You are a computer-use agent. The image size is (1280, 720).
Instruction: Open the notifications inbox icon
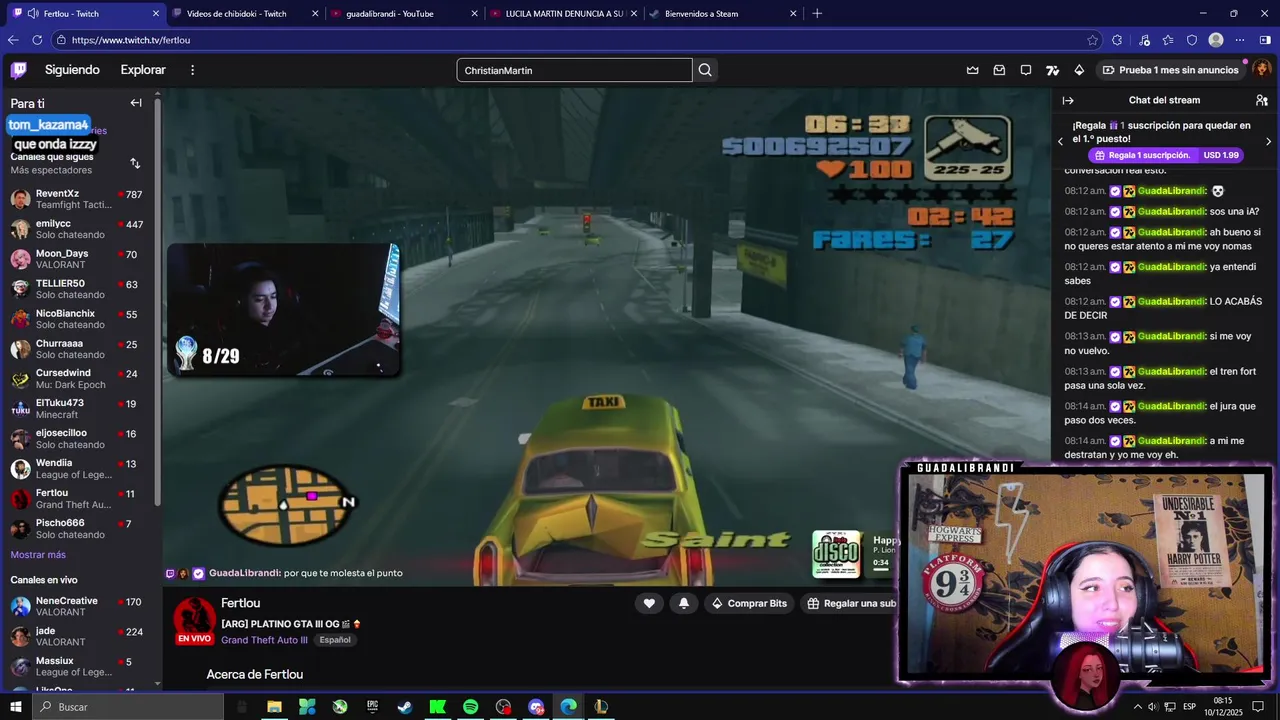point(999,70)
